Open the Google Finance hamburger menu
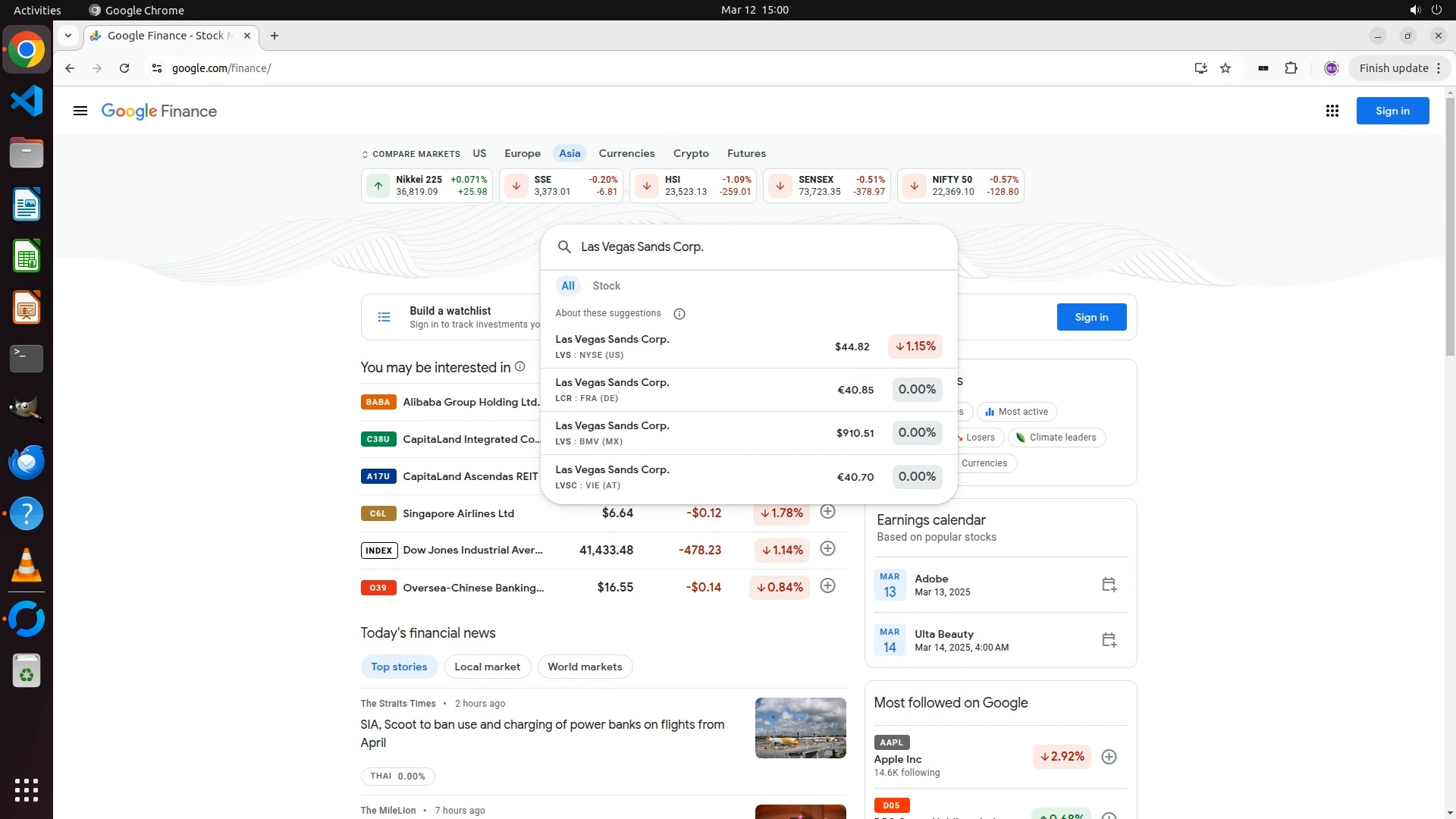The width and height of the screenshot is (1456, 819). click(x=80, y=111)
